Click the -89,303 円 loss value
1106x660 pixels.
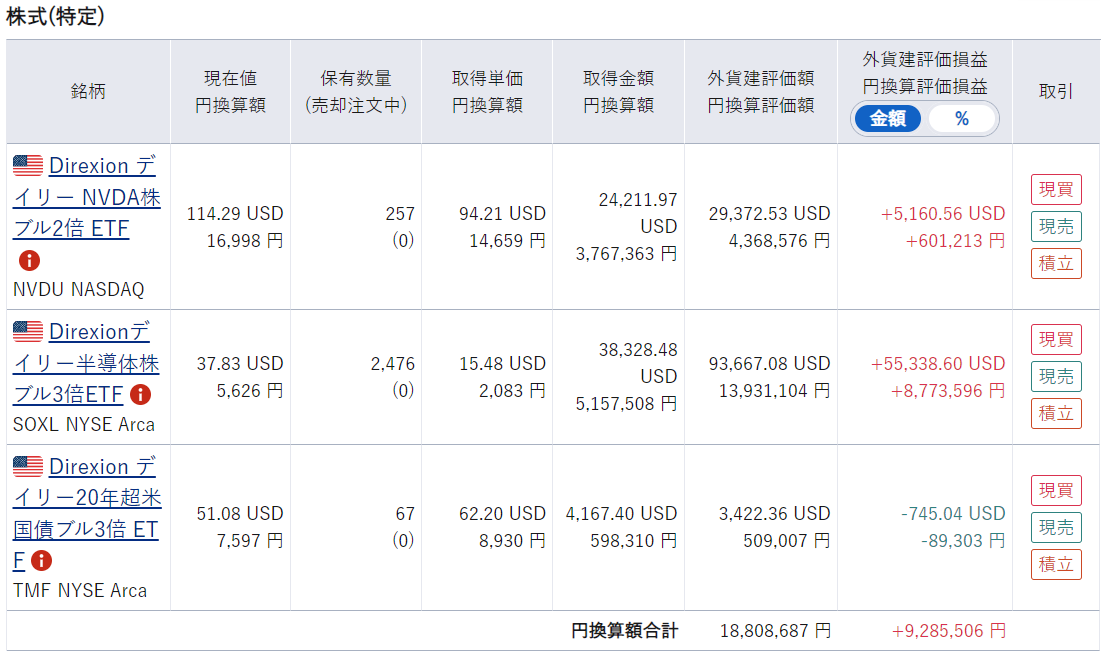coord(963,541)
